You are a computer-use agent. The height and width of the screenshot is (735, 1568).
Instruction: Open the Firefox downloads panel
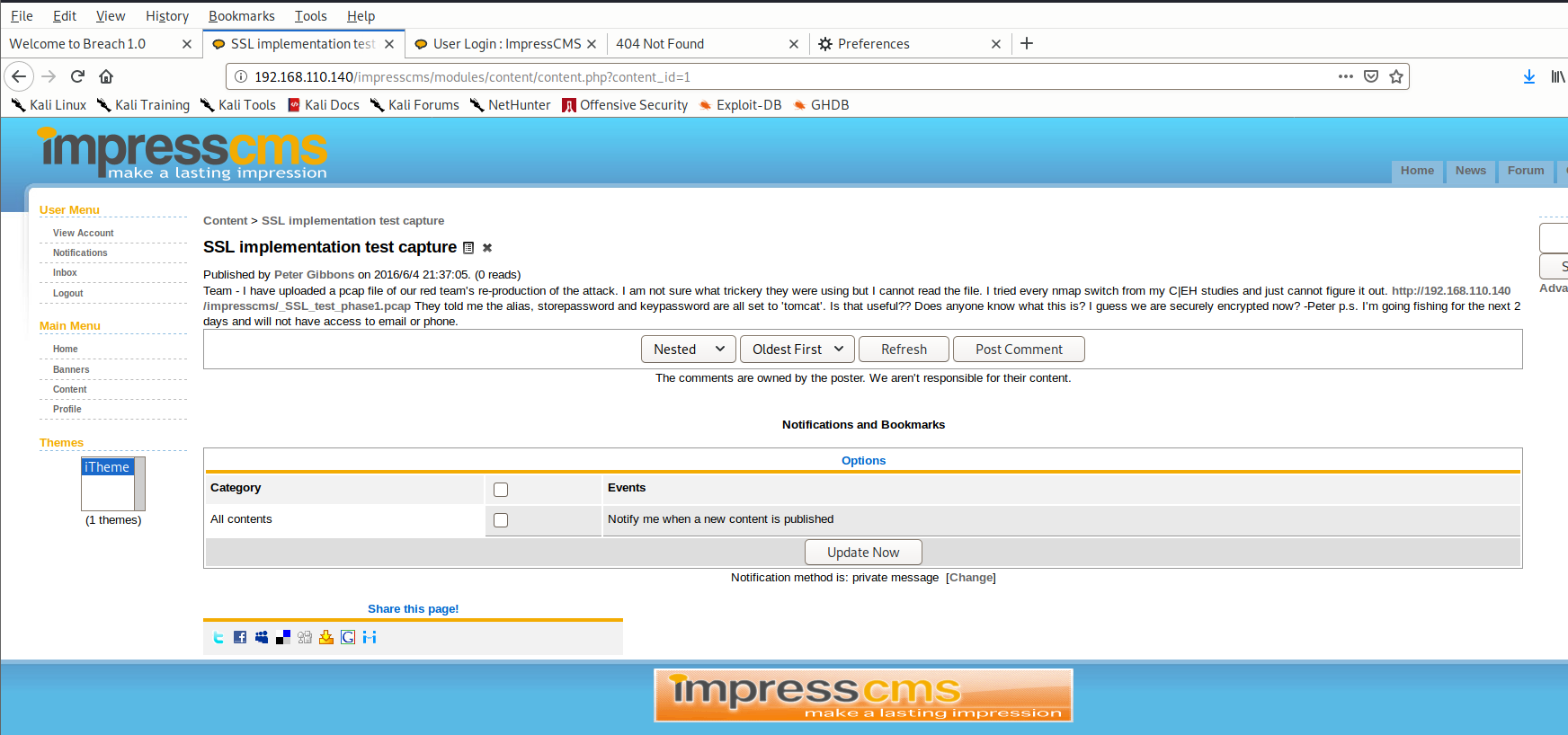pos(1529,77)
